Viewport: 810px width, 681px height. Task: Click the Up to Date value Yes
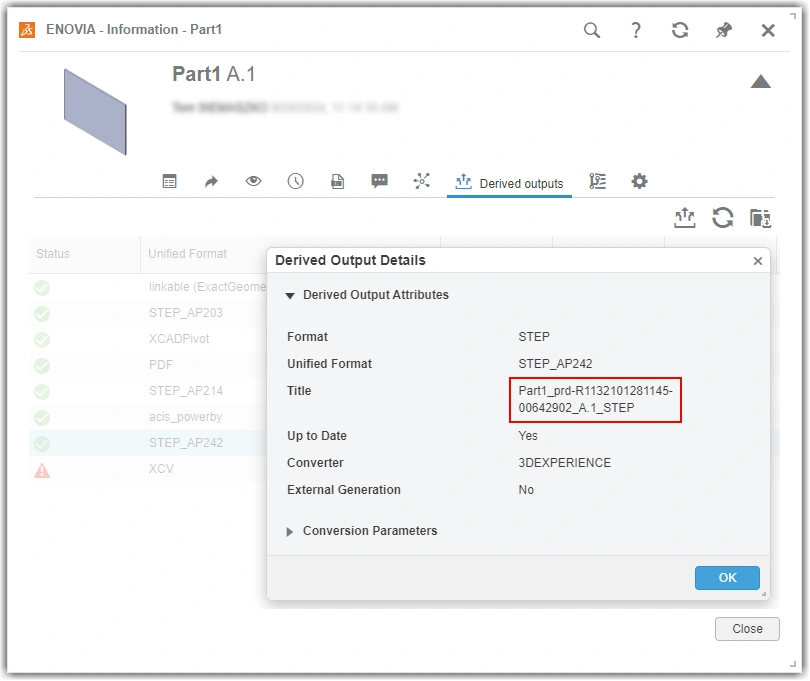coord(527,436)
